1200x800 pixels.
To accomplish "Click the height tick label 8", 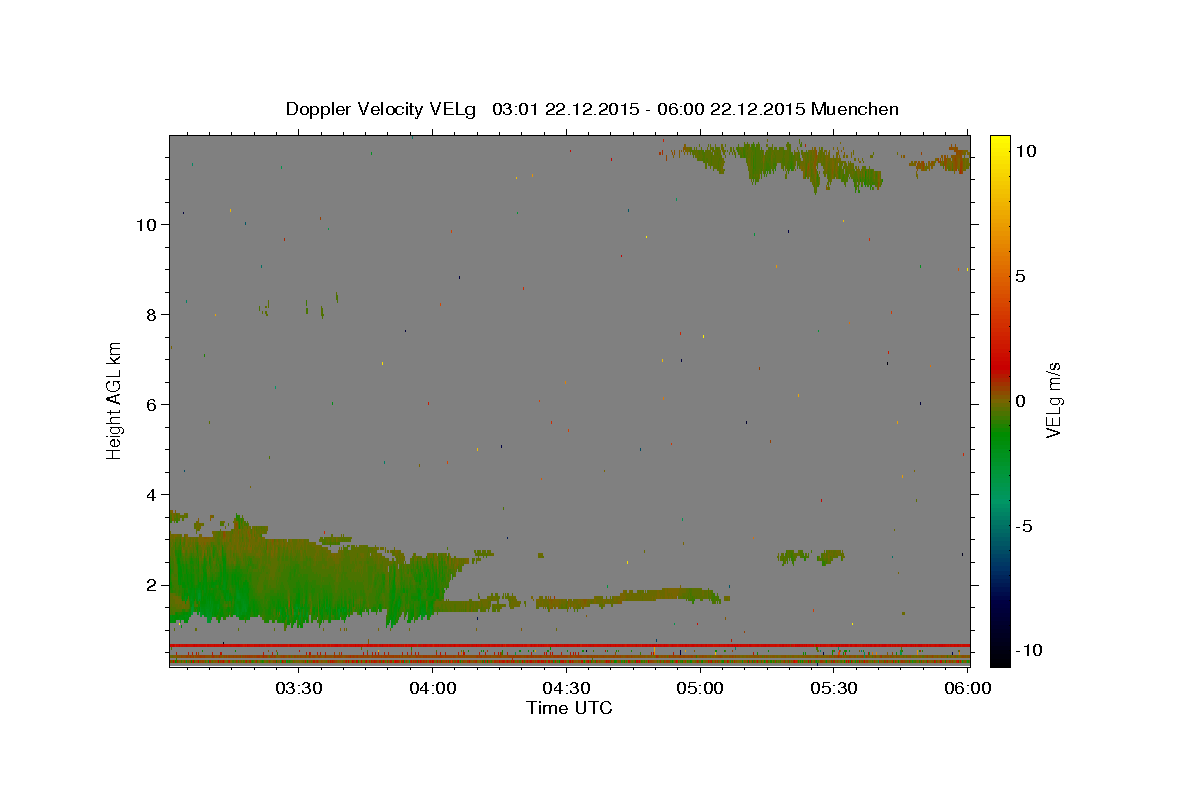I will 153,315.
